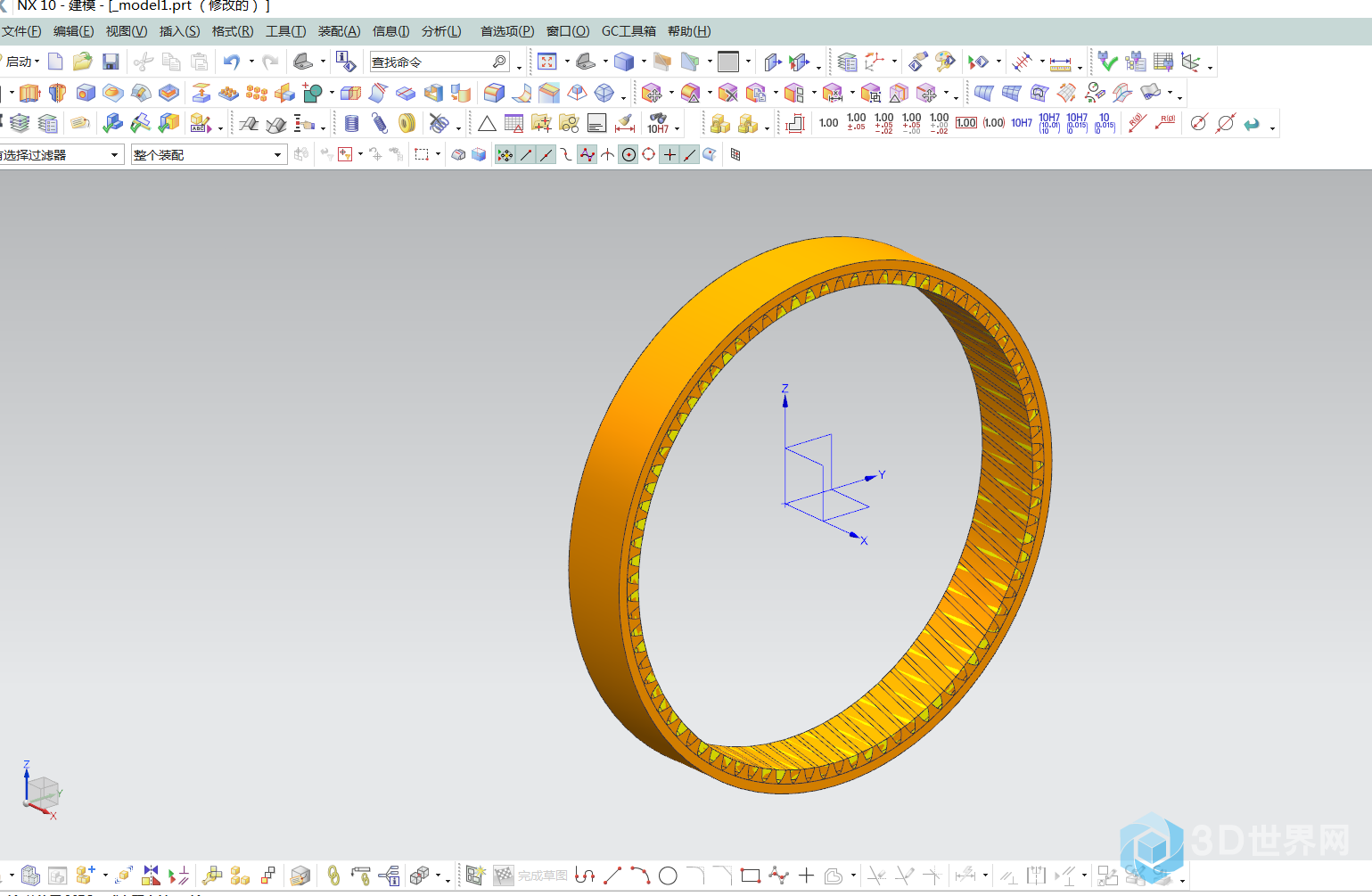Expand the undo history dropdown arrow
Screen dimensions: 1372x896
point(251,62)
